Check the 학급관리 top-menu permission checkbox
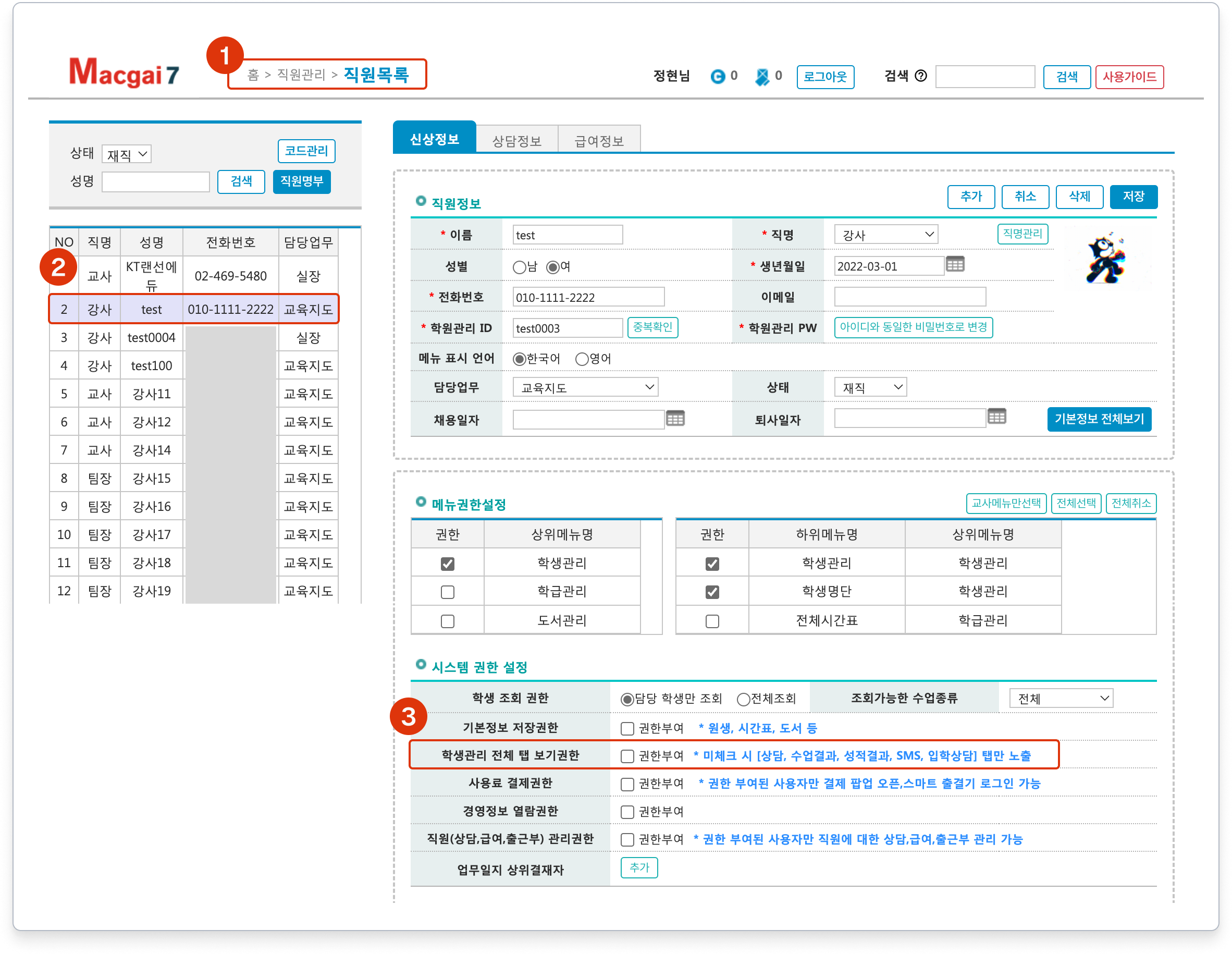1232x954 pixels. point(447,592)
